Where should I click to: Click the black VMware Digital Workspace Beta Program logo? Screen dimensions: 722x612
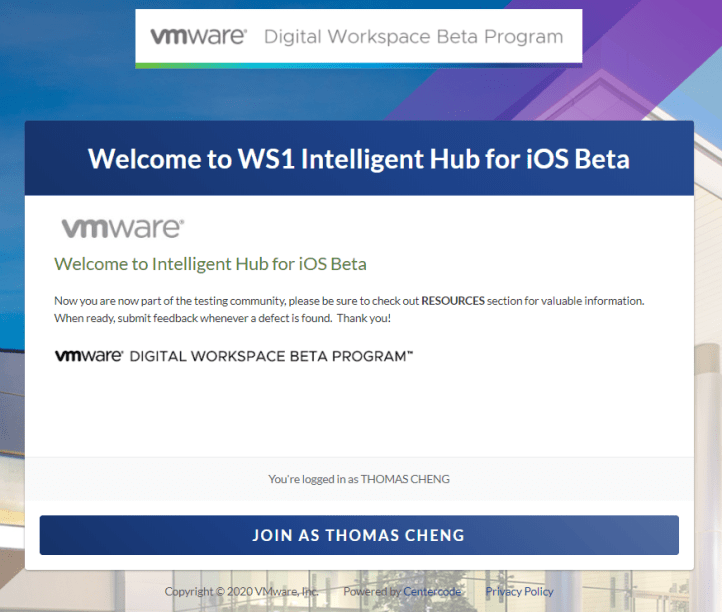234,356
